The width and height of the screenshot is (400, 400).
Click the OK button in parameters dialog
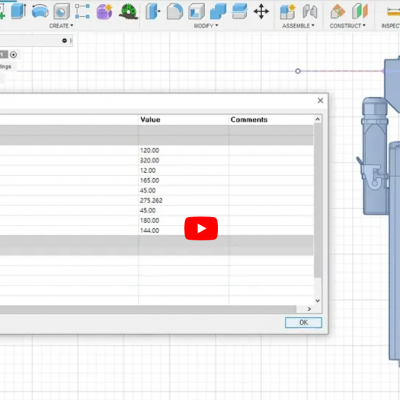pyautogui.click(x=303, y=322)
